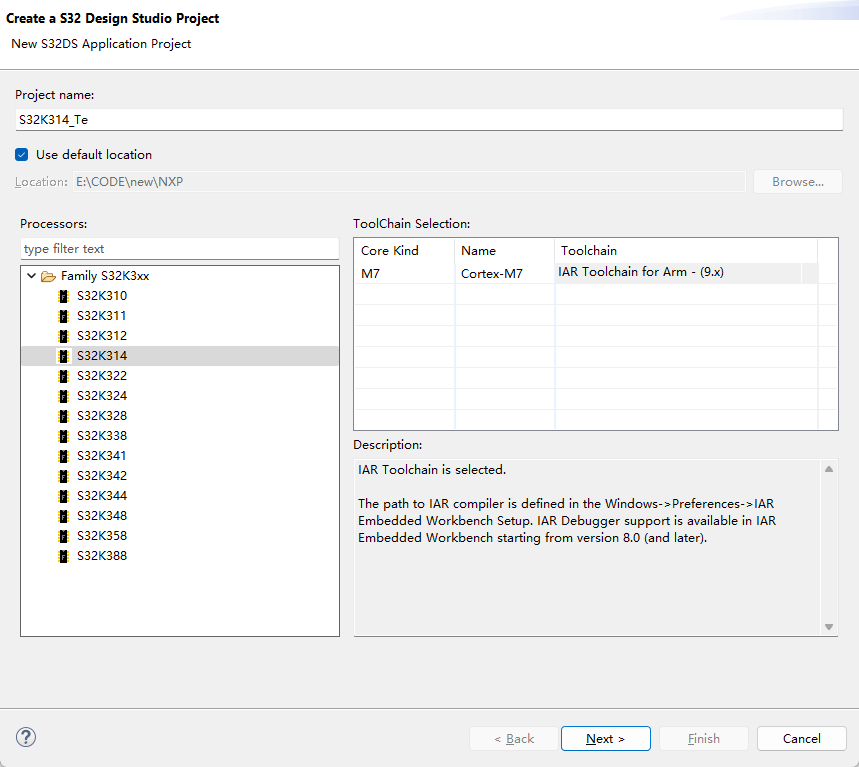Viewport: 859px width, 767px height.
Task: Click the S32K344 processor chip icon
Action: point(65,496)
